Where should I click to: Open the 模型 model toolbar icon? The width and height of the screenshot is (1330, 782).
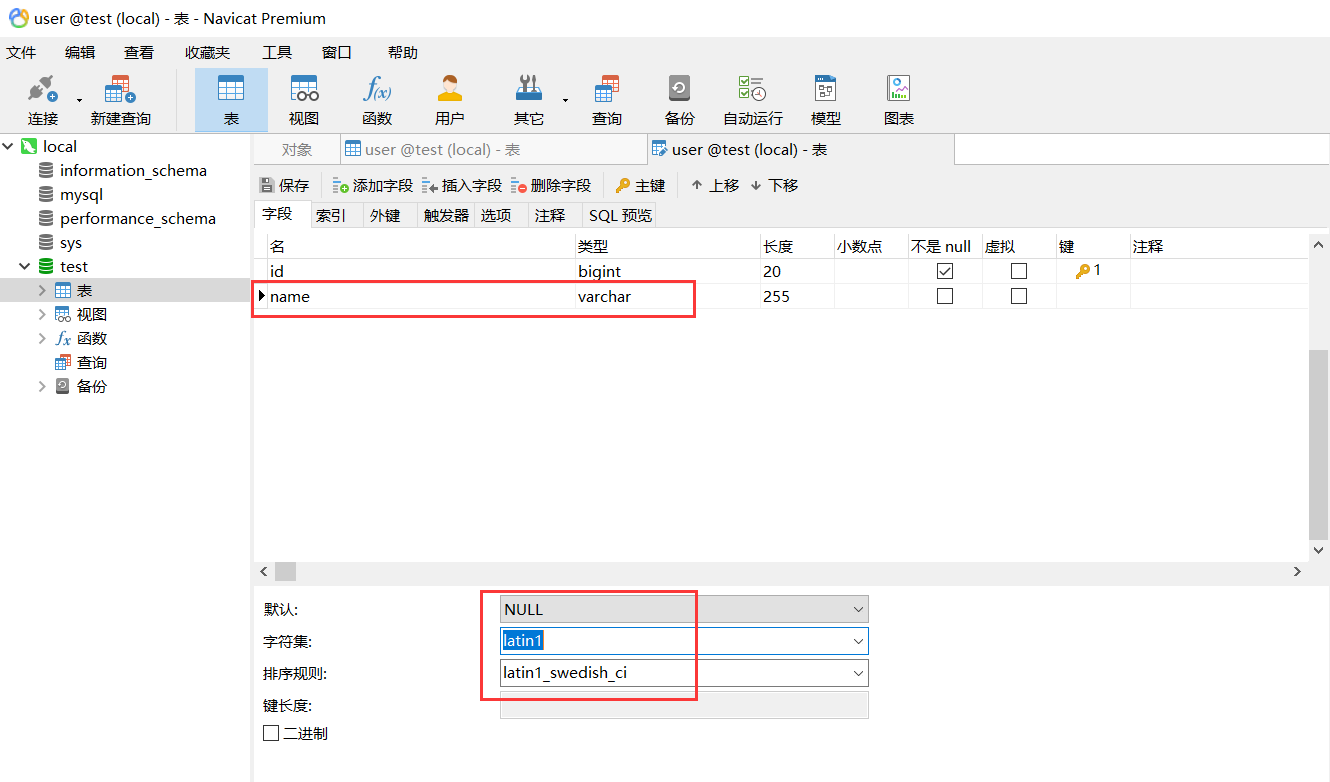click(825, 100)
